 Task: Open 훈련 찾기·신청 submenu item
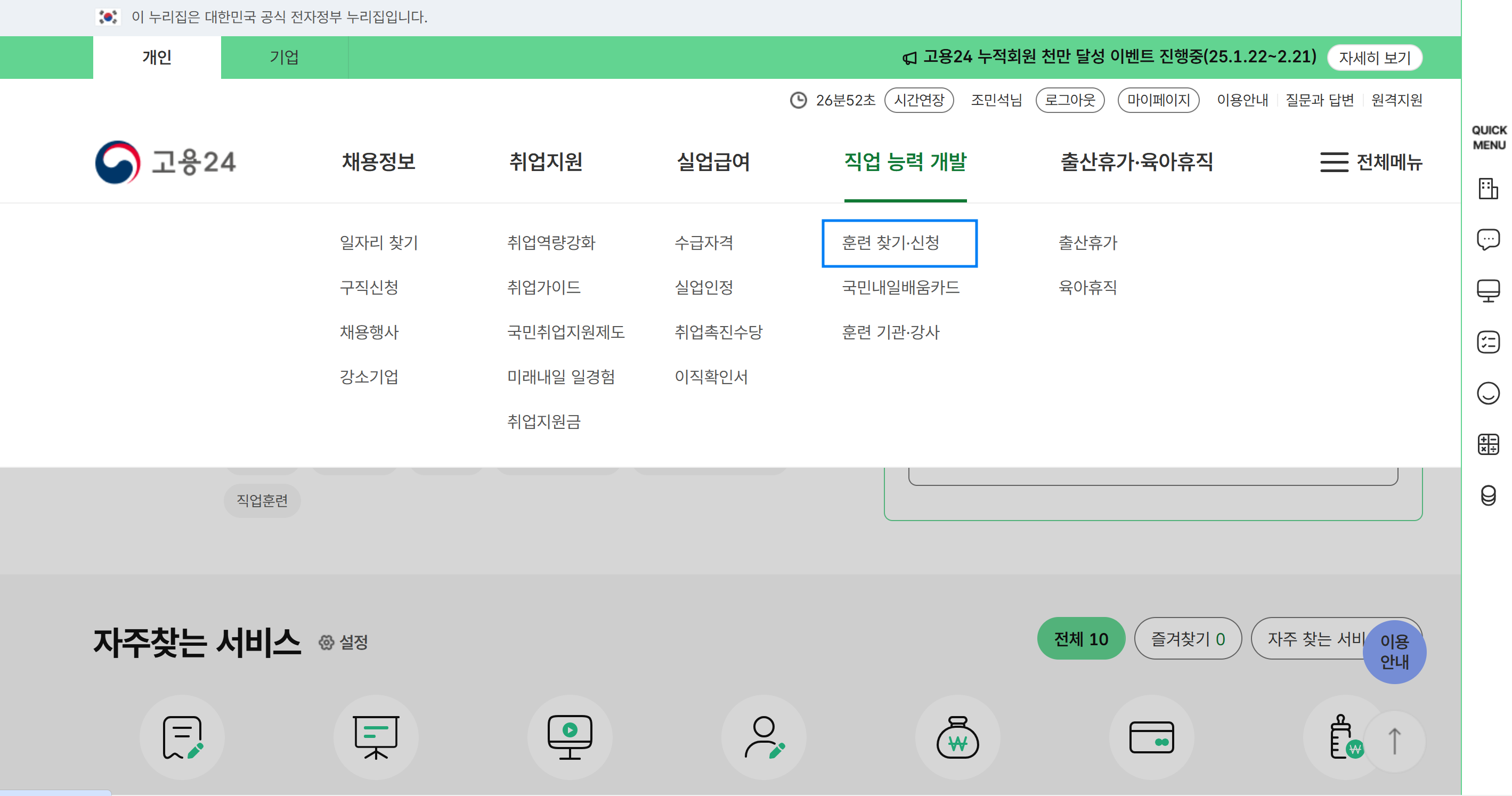(890, 243)
